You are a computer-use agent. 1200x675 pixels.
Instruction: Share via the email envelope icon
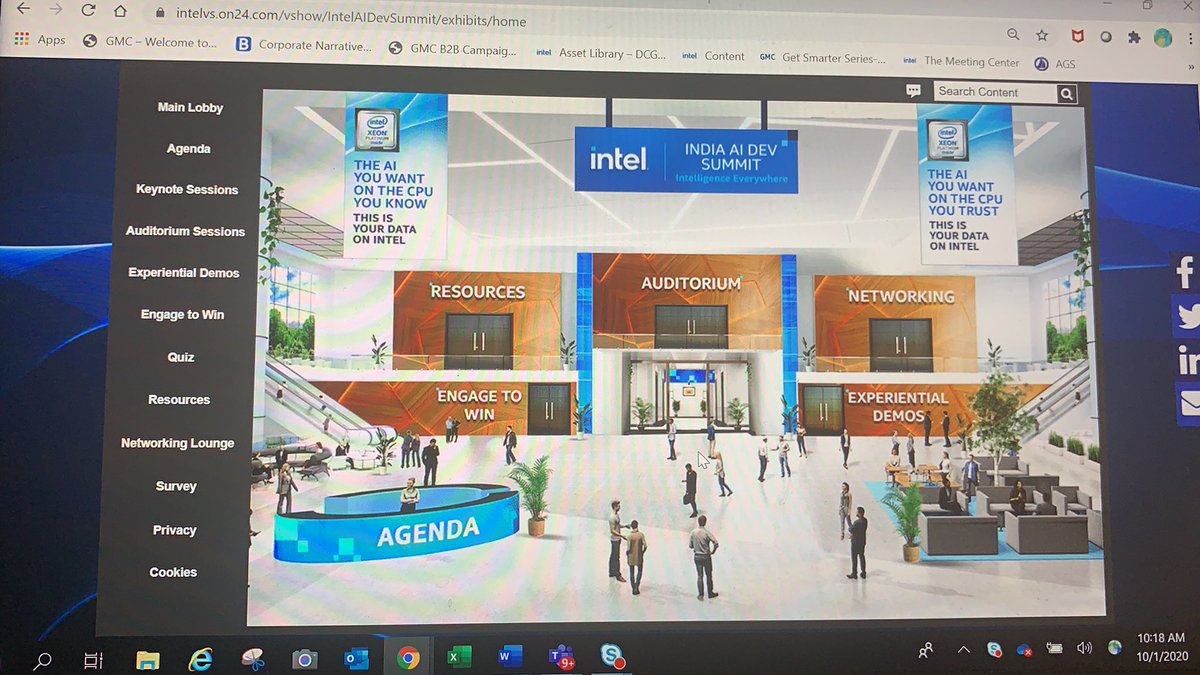click(1188, 402)
